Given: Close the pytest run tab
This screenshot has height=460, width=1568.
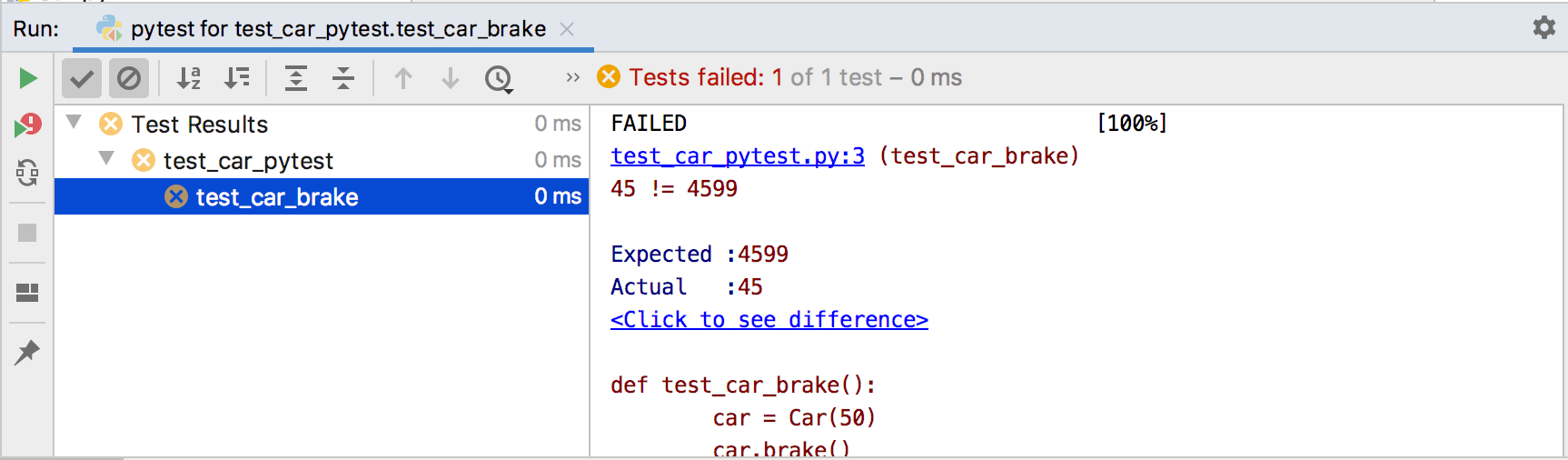Looking at the screenshot, I should pos(567,29).
